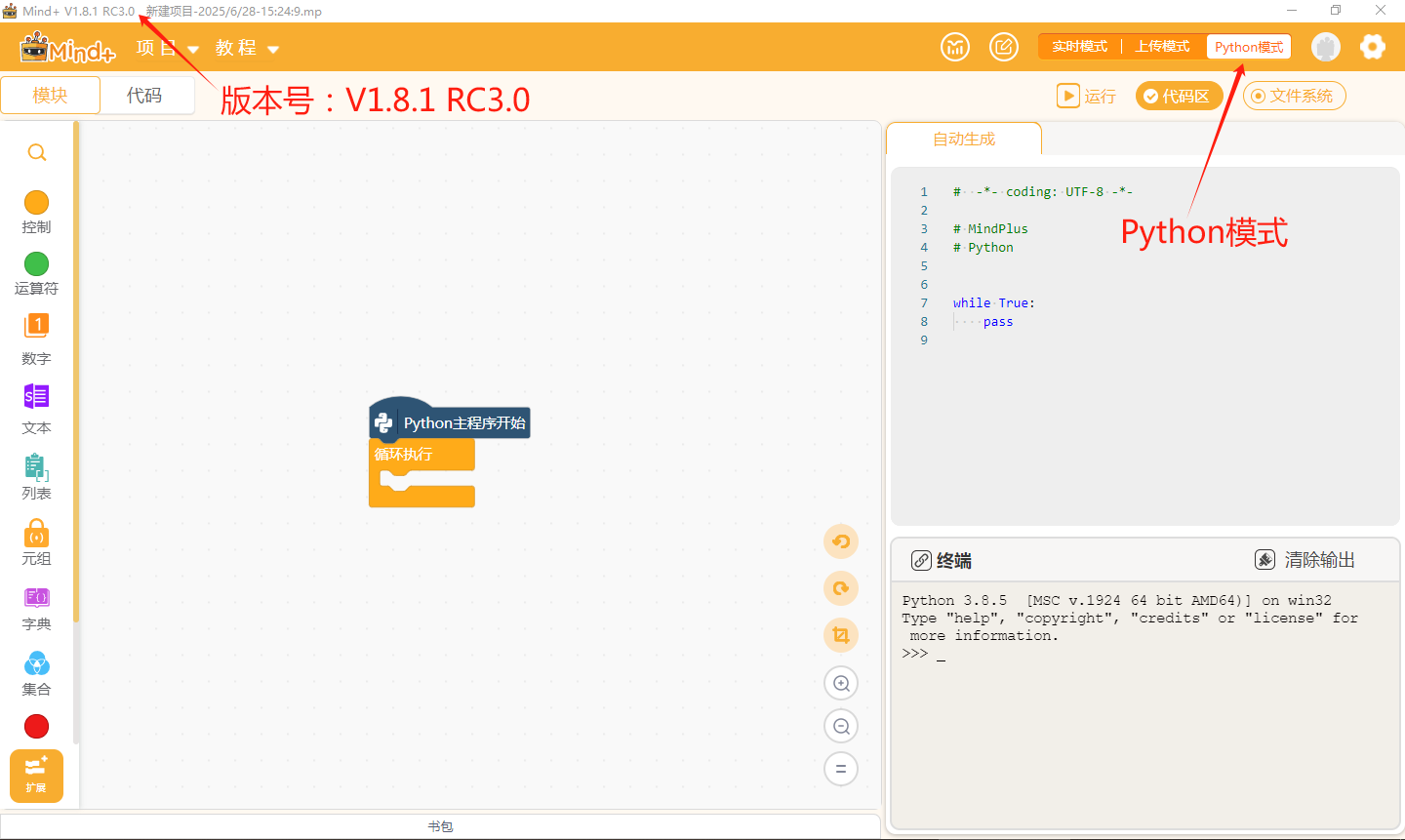Image resolution: width=1405 pixels, height=840 pixels.
Task: Select the 列表 (List) block category
Action: tap(36, 477)
